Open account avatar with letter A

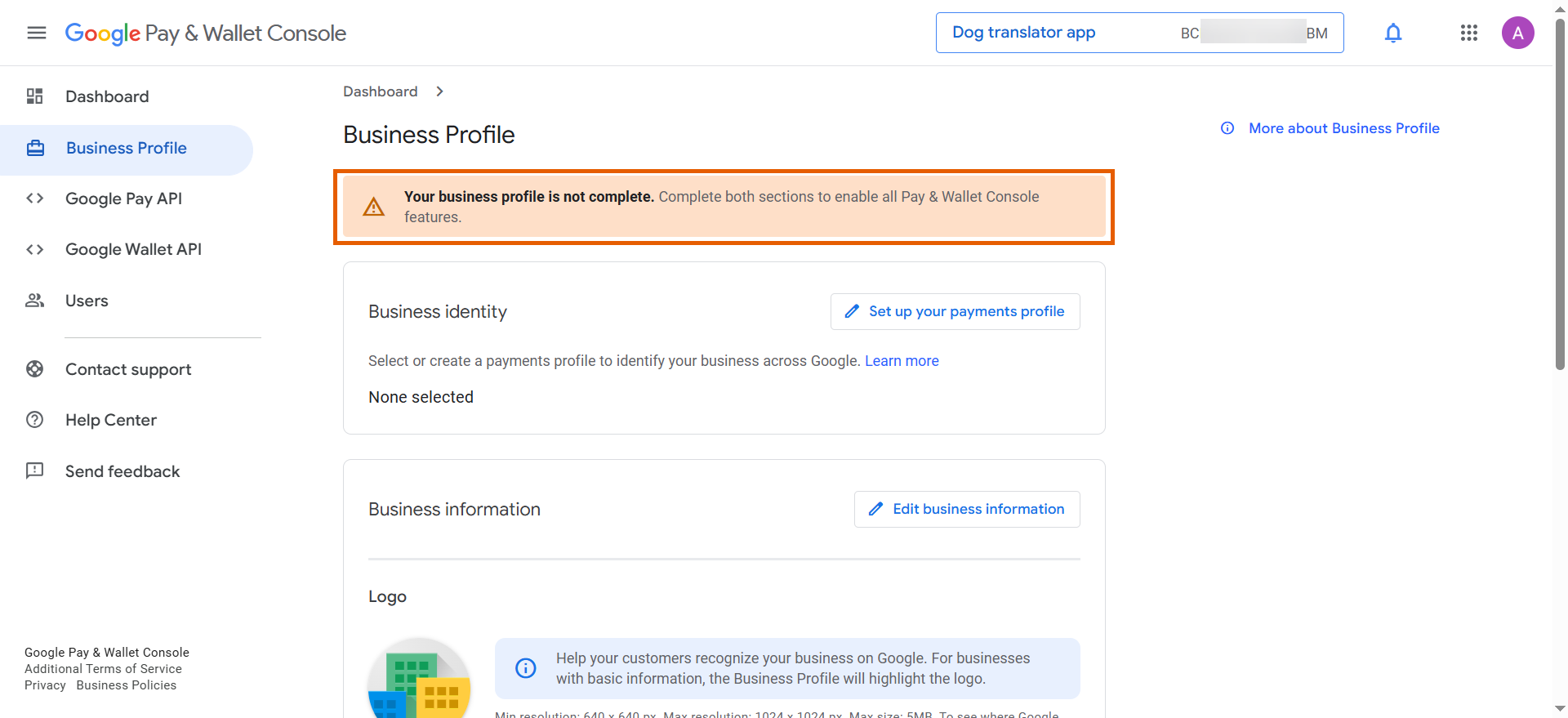click(1518, 33)
